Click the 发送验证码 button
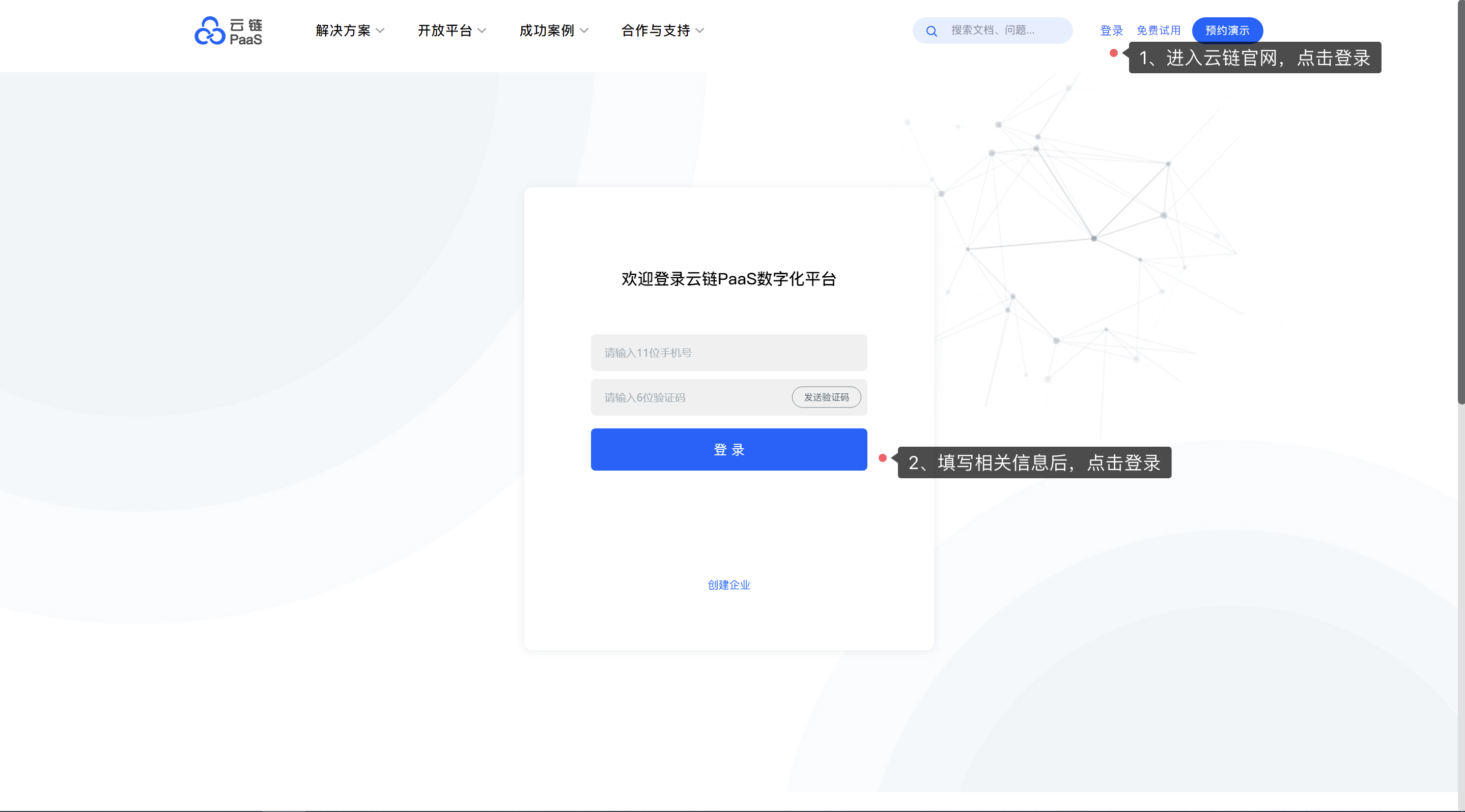 coord(826,397)
